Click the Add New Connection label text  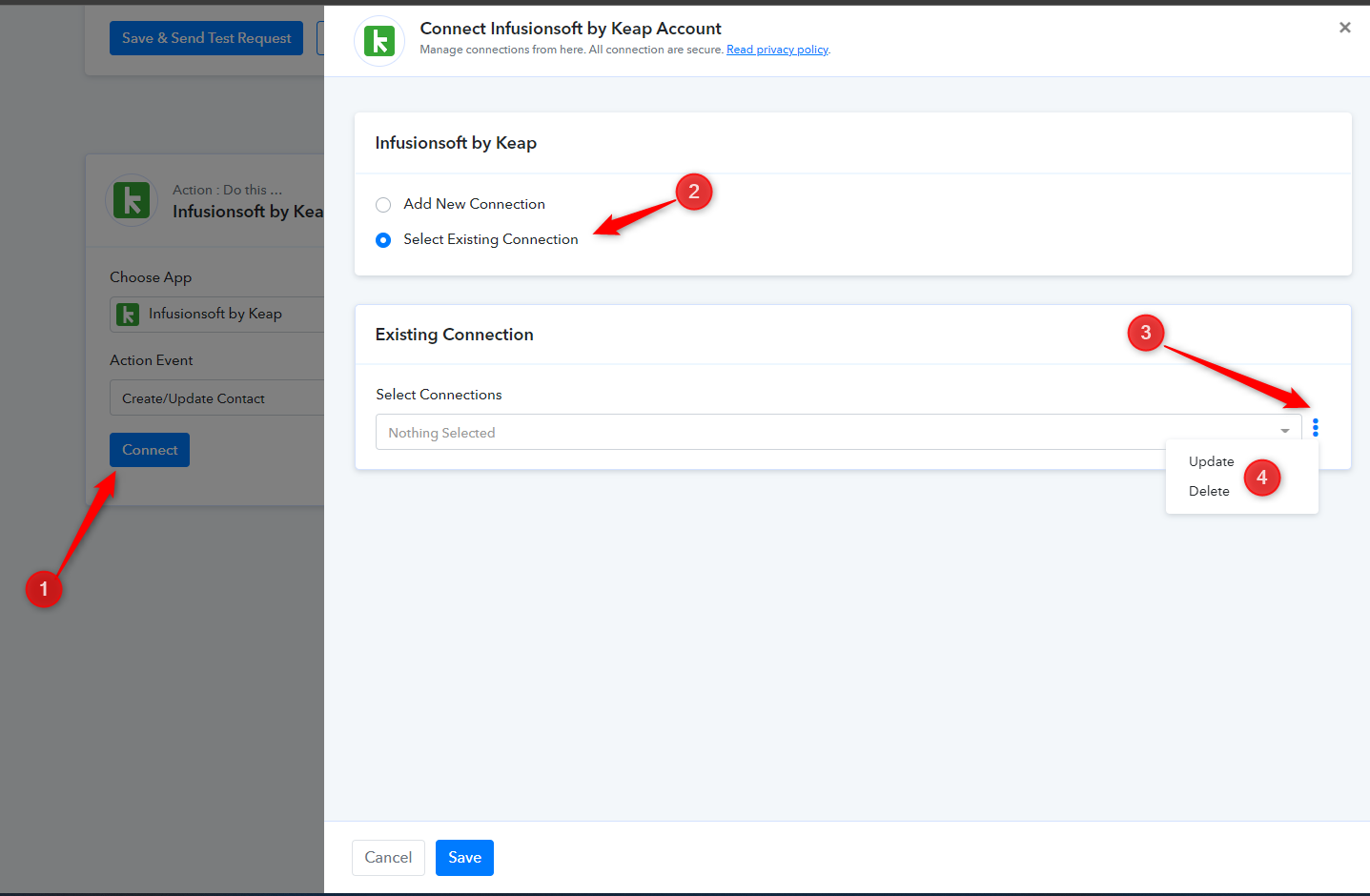pos(474,204)
